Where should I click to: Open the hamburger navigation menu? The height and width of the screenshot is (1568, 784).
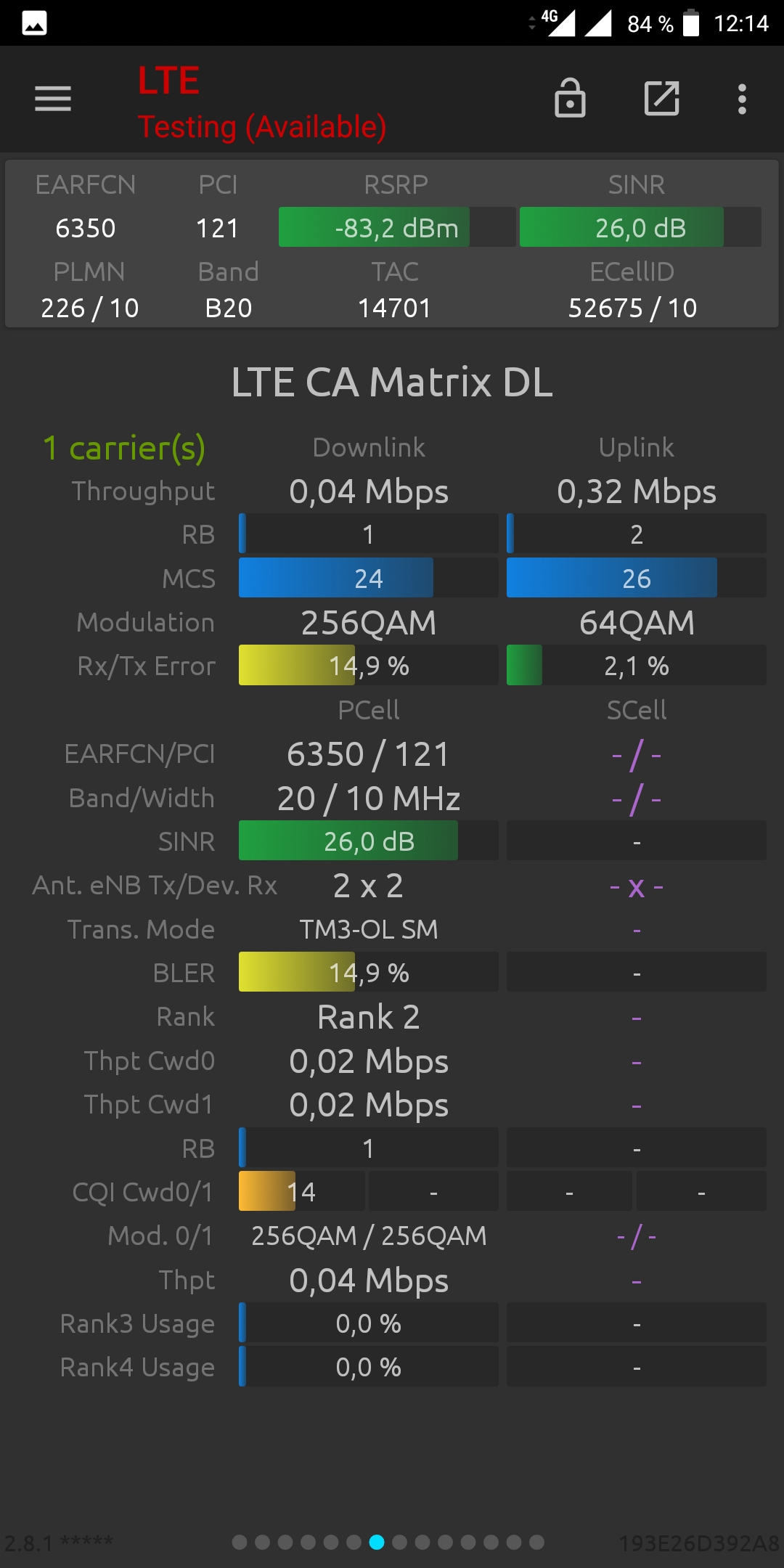pyautogui.click(x=53, y=99)
